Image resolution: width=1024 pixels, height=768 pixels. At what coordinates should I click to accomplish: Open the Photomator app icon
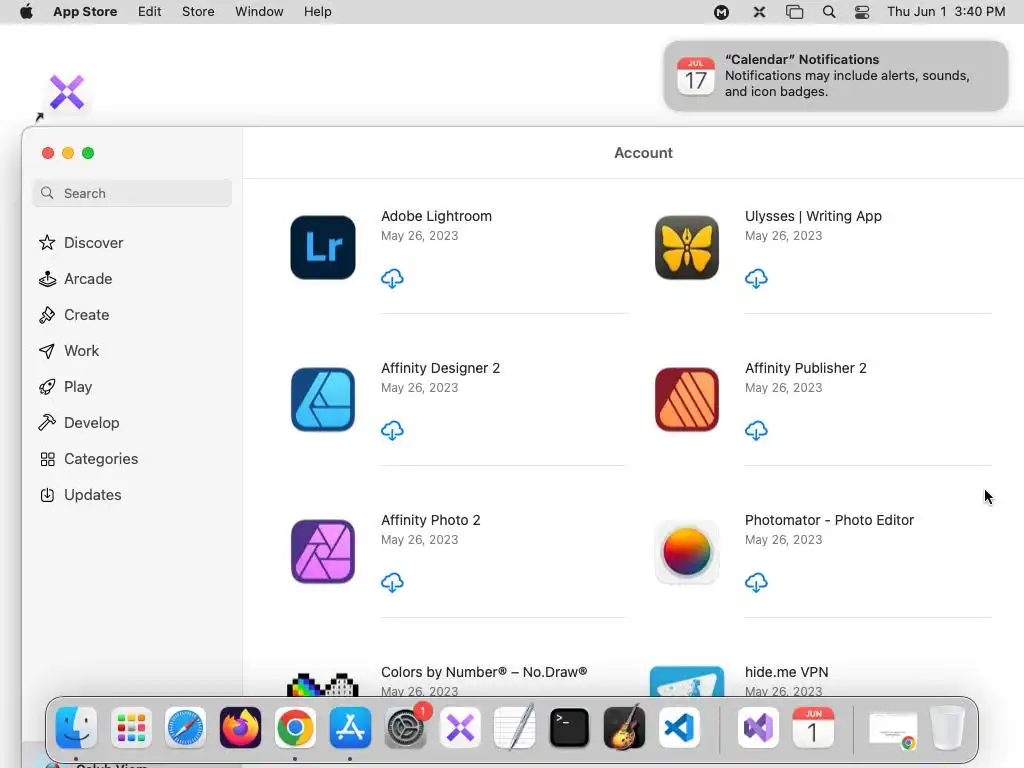coord(686,551)
